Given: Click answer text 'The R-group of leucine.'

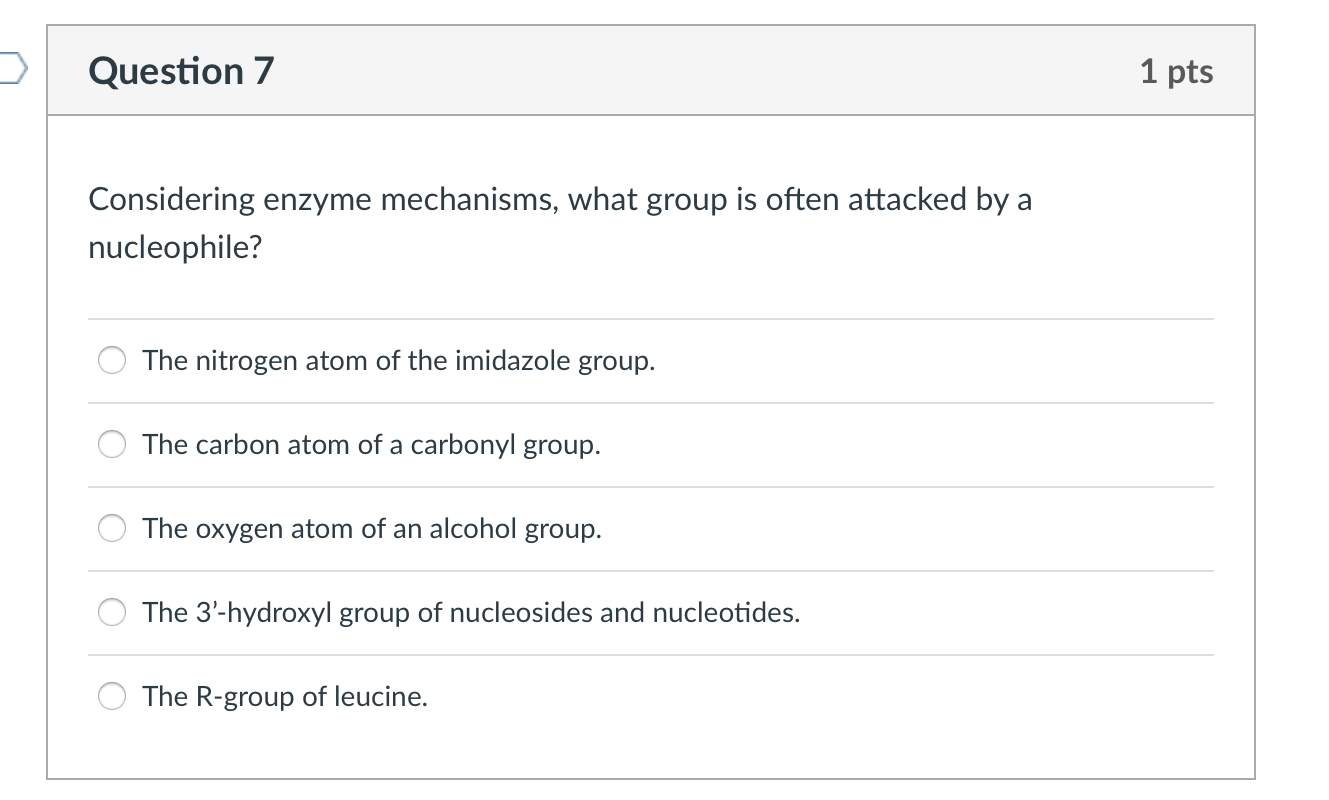Looking at the screenshot, I should [285, 696].
